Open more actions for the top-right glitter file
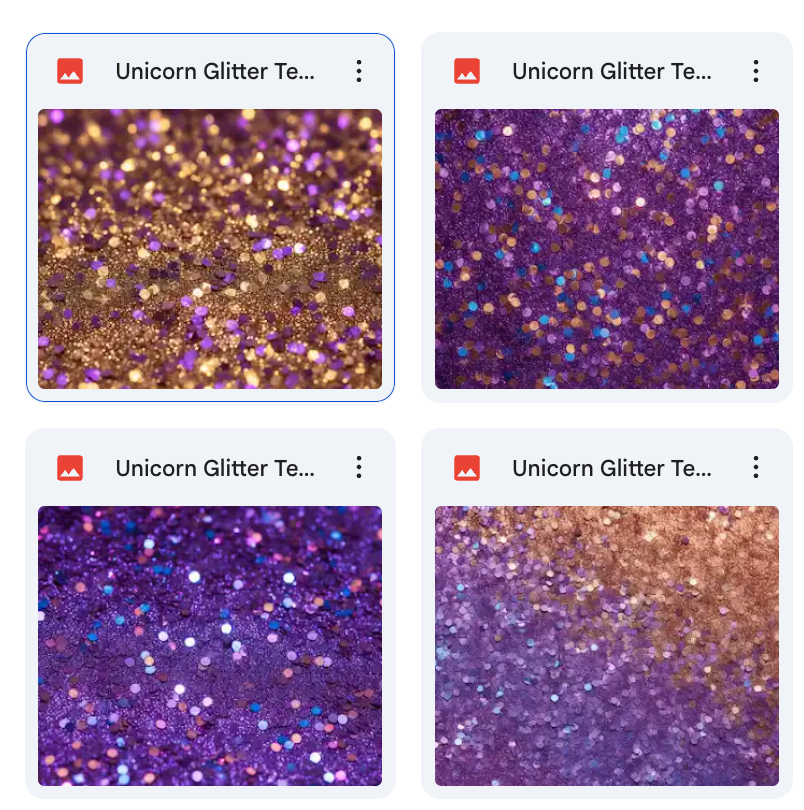The height and width of the screenshot is (810, 804). click(x=755, y=71)
